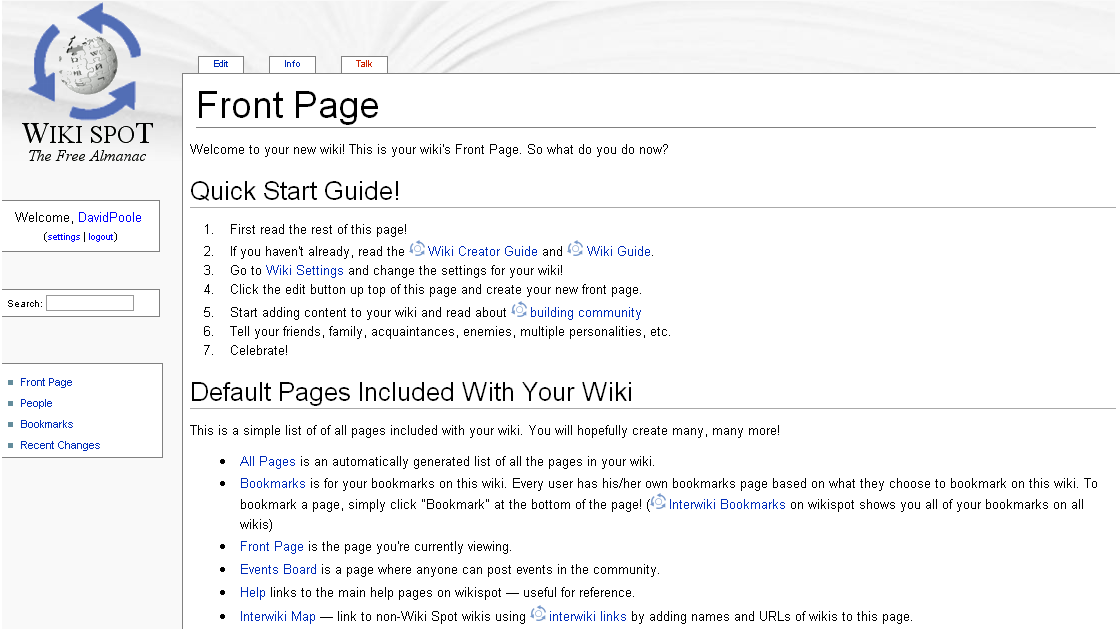1120x629 pixels.
Task: Go to Wiki Settings link
Action: (x=304, y=271)
